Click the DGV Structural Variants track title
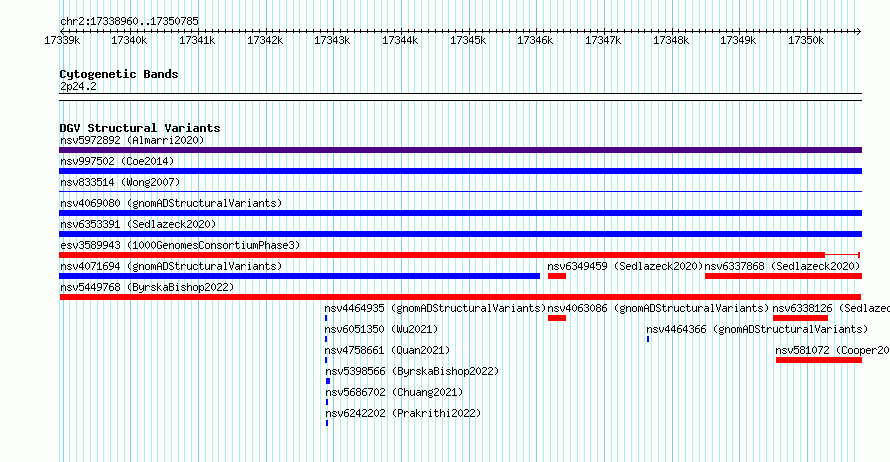 [140, 128]
